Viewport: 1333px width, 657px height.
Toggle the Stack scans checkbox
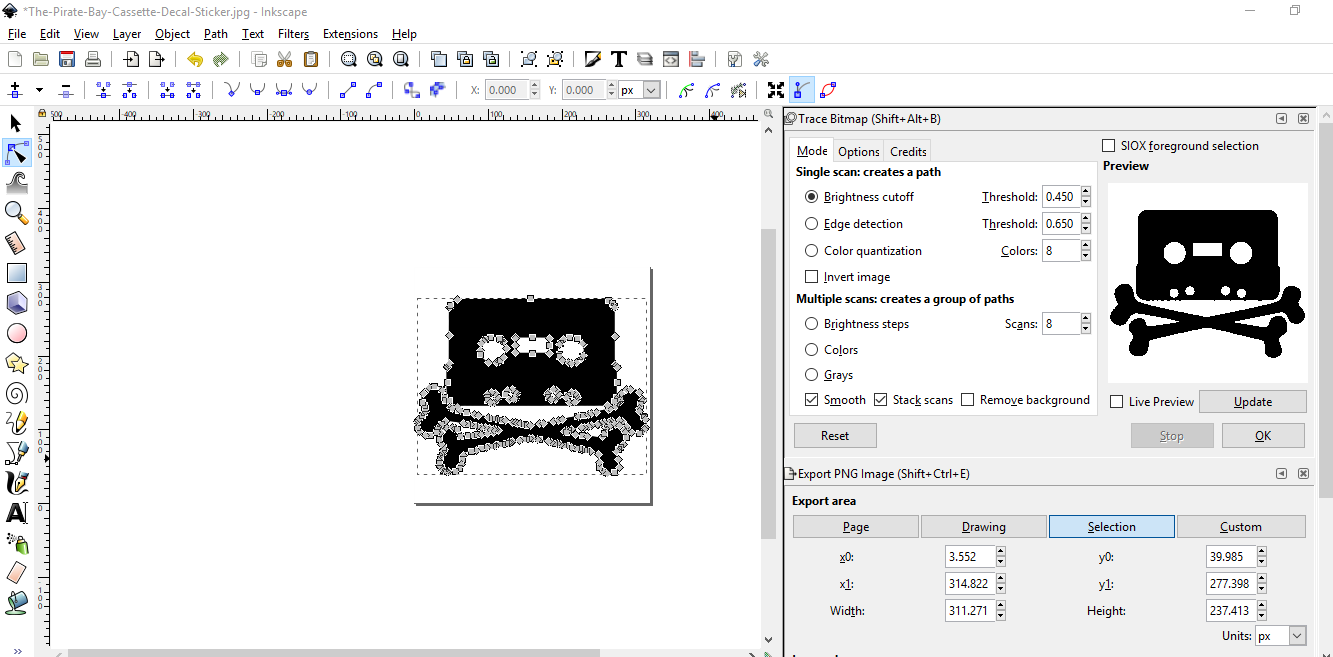pyautogui.click(x=880, y=400)
